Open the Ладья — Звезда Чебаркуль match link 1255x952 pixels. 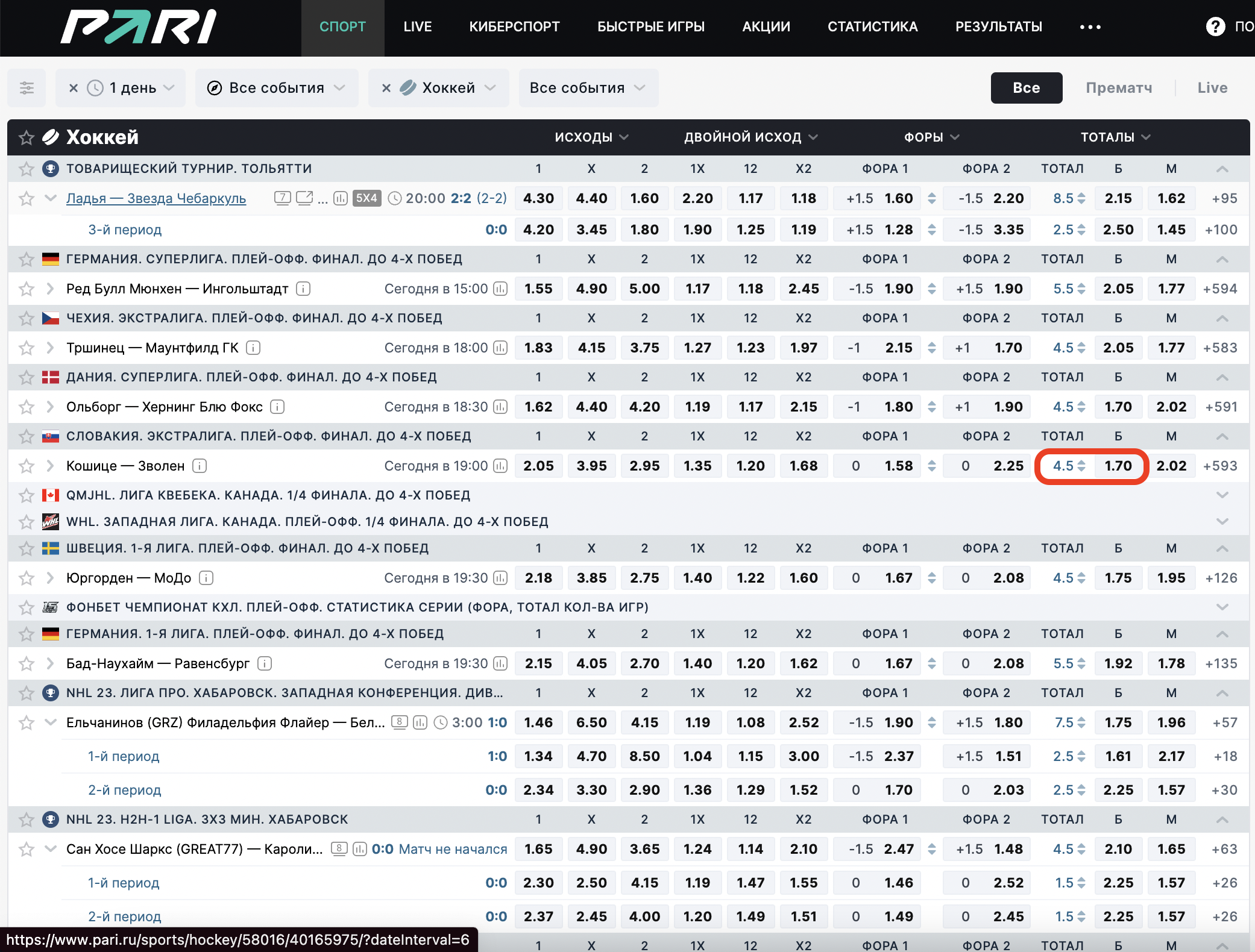tap(156, 198)
